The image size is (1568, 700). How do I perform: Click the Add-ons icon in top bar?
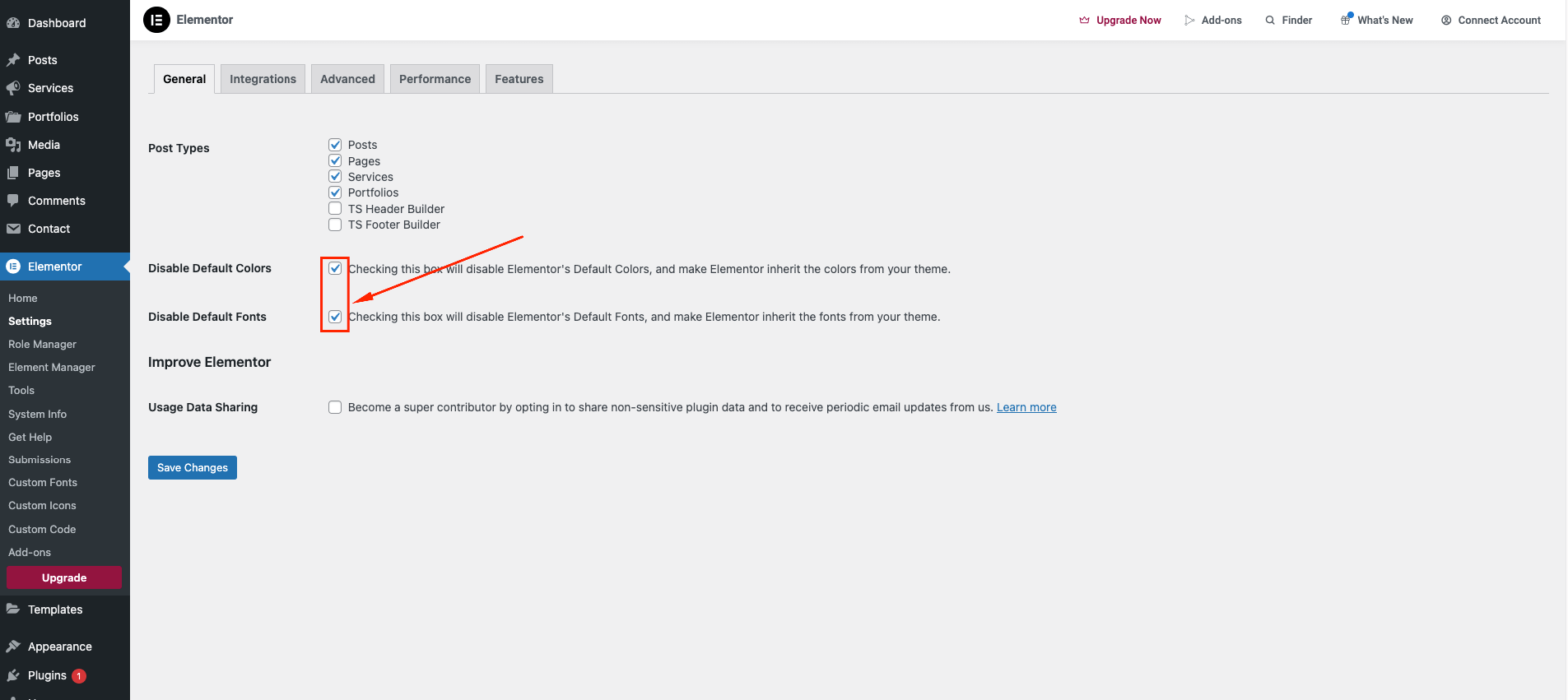point(1189,21)
